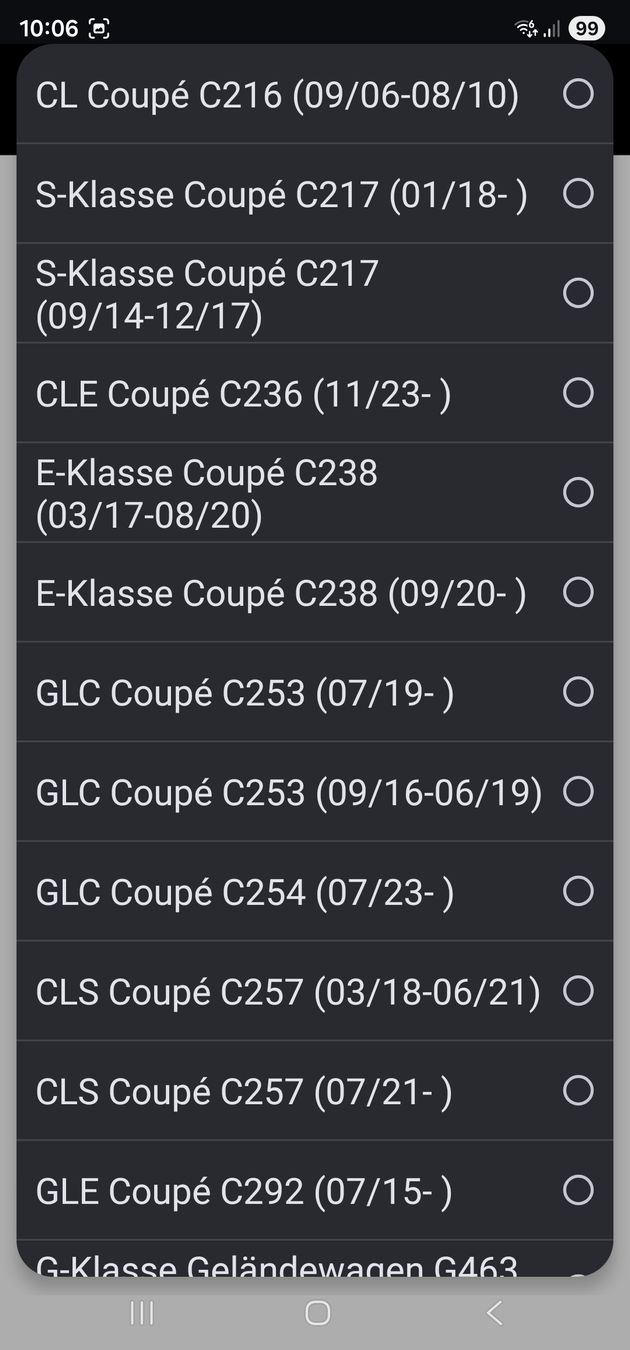Open the recent apps navigation icon
Viewport: 630px width, 1350px height.
(142, 1313)
